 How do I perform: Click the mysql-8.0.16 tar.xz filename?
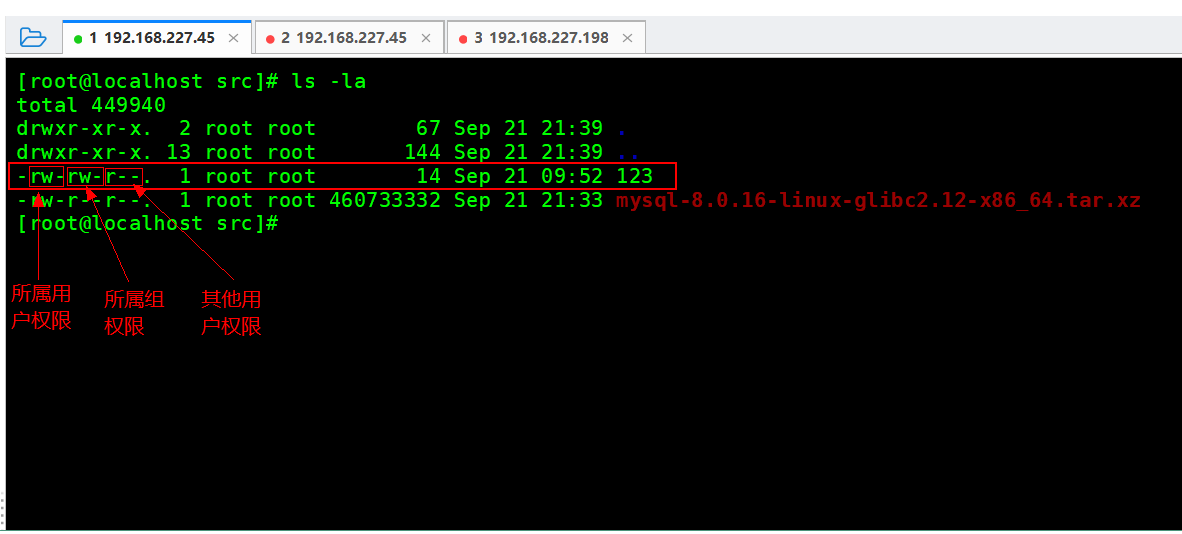click(878, 201)
